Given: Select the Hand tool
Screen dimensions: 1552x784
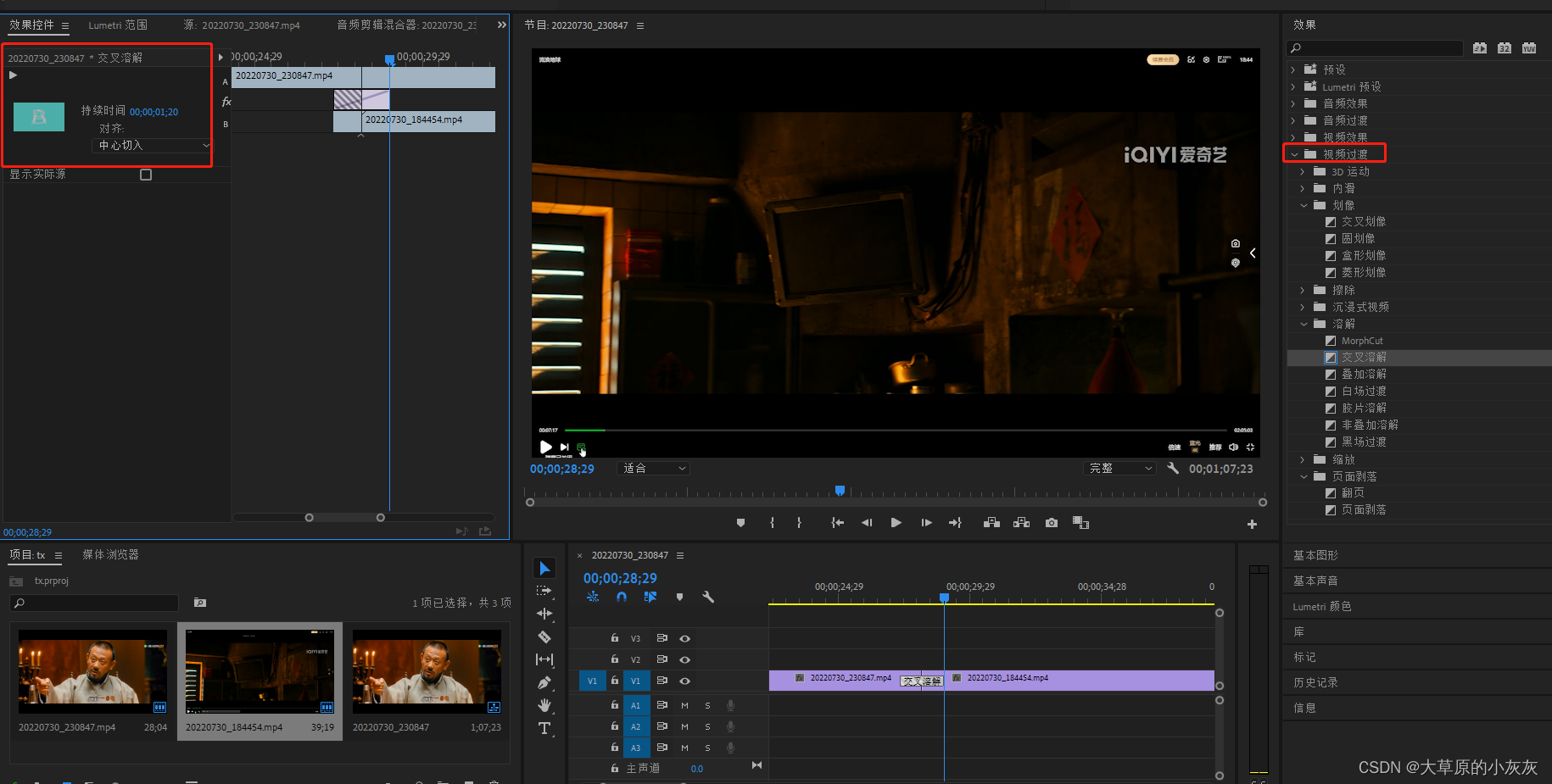Looking at the screenshot, I should (544, 705).
